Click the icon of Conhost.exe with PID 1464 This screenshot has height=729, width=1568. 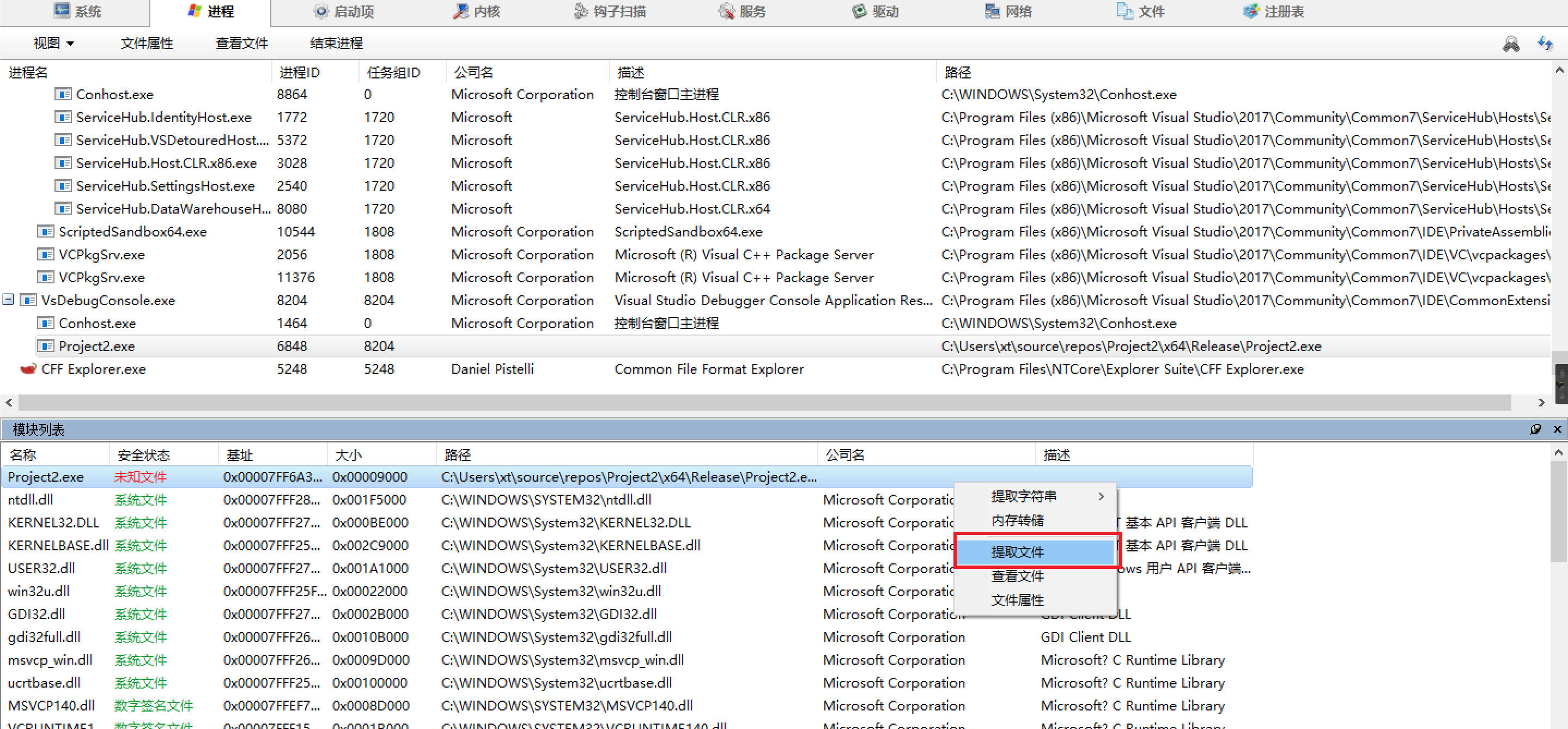click(45, 323)
